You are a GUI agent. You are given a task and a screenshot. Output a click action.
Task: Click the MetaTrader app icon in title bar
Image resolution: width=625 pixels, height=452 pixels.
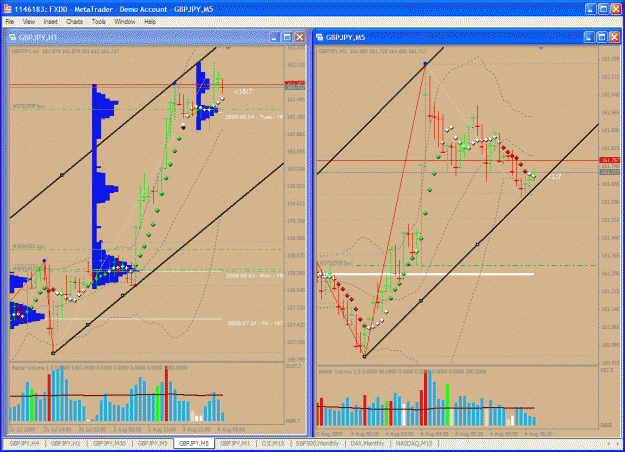(x=8, y=8)
